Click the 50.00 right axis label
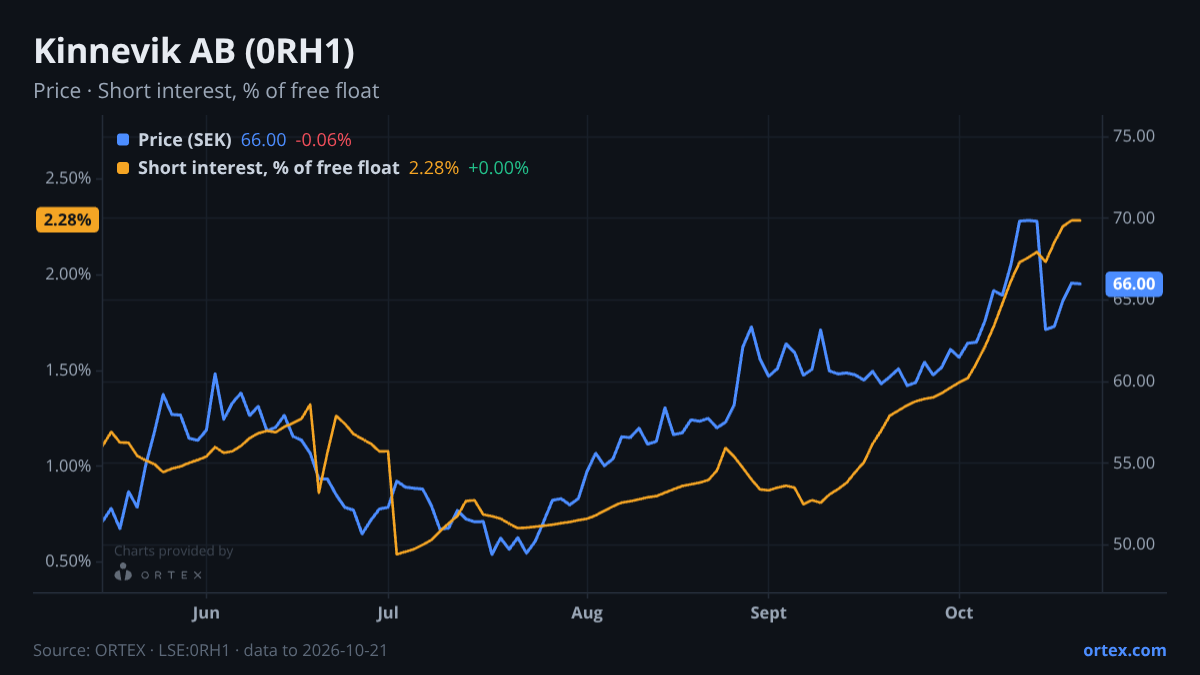Viewport: 1200px width, 675px height. 1134,544
